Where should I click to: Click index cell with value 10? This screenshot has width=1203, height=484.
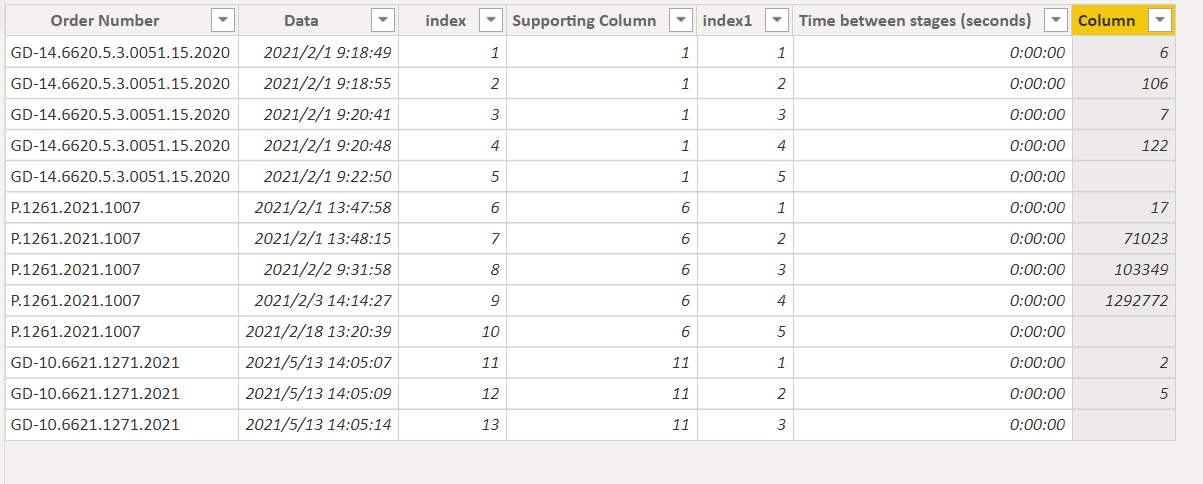(452, 331)
